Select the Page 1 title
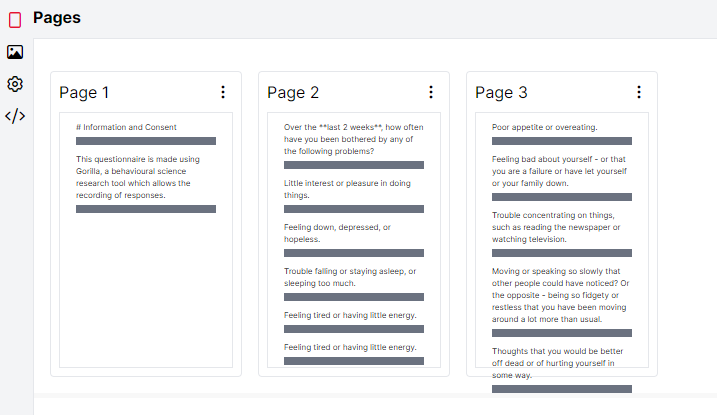This screenshot has height=415, width=717. pos(84,93)
